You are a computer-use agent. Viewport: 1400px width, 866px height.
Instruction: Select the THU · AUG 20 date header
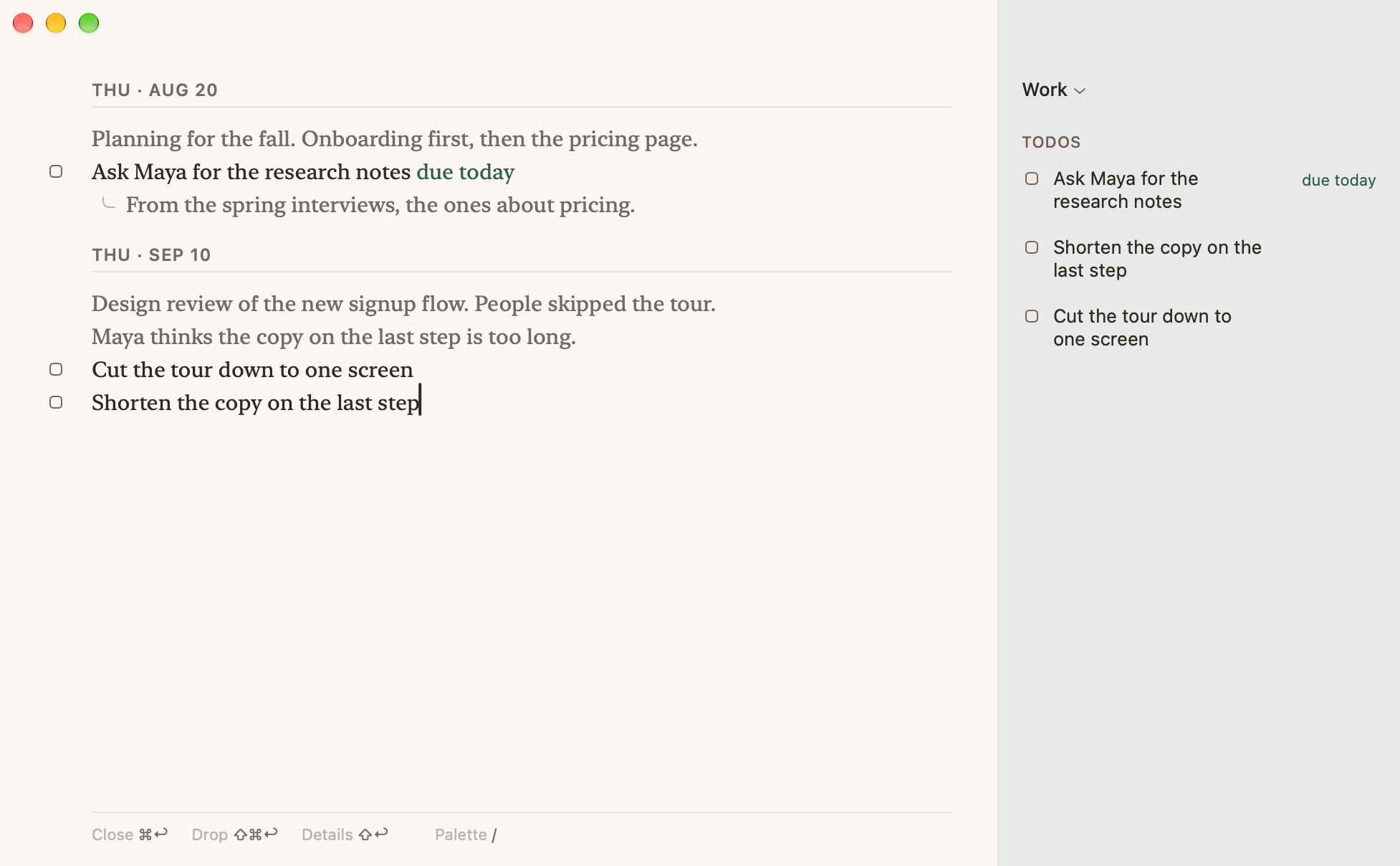[155, 90]
